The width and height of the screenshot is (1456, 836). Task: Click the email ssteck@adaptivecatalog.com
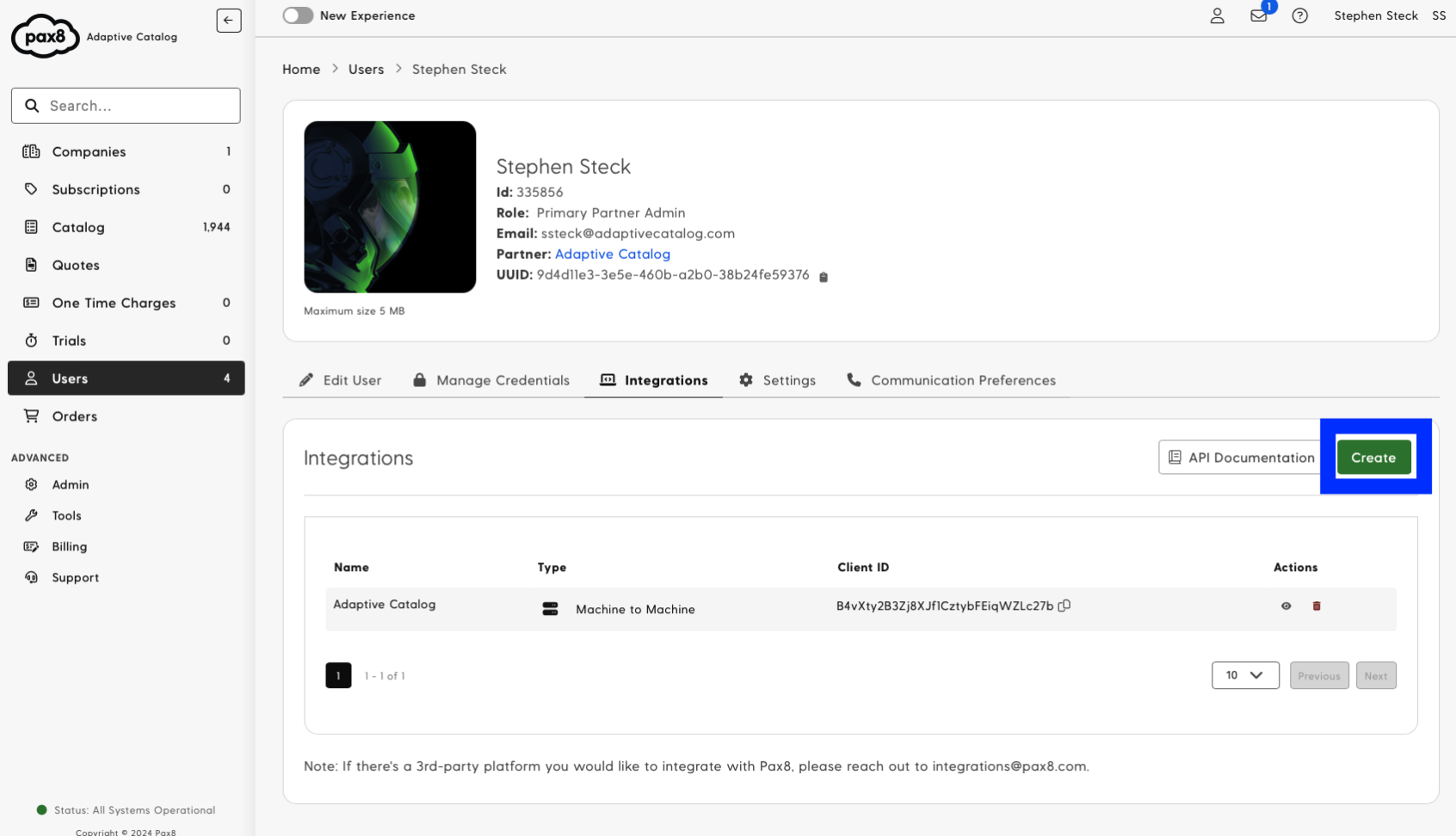[638, 233]
